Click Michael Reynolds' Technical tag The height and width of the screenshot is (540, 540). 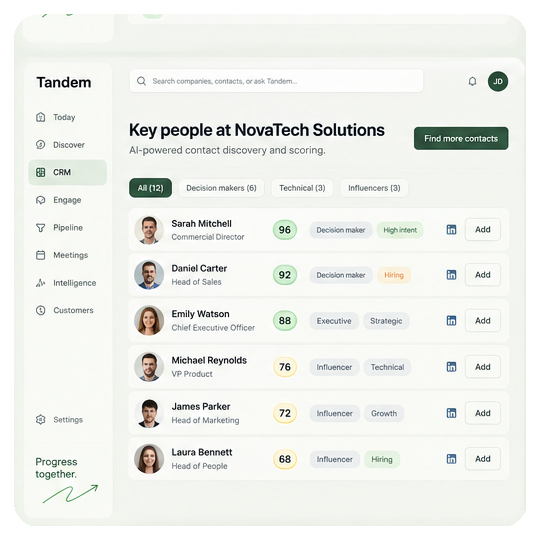click(387, 367)
